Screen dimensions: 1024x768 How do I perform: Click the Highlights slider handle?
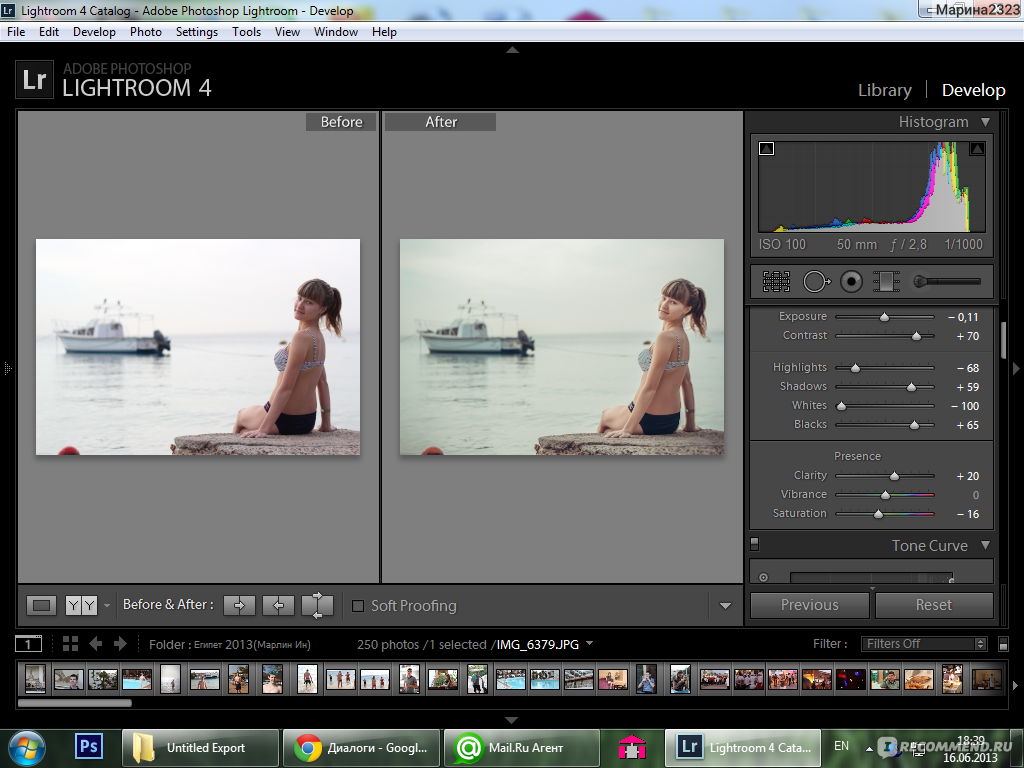click(856, 368)
